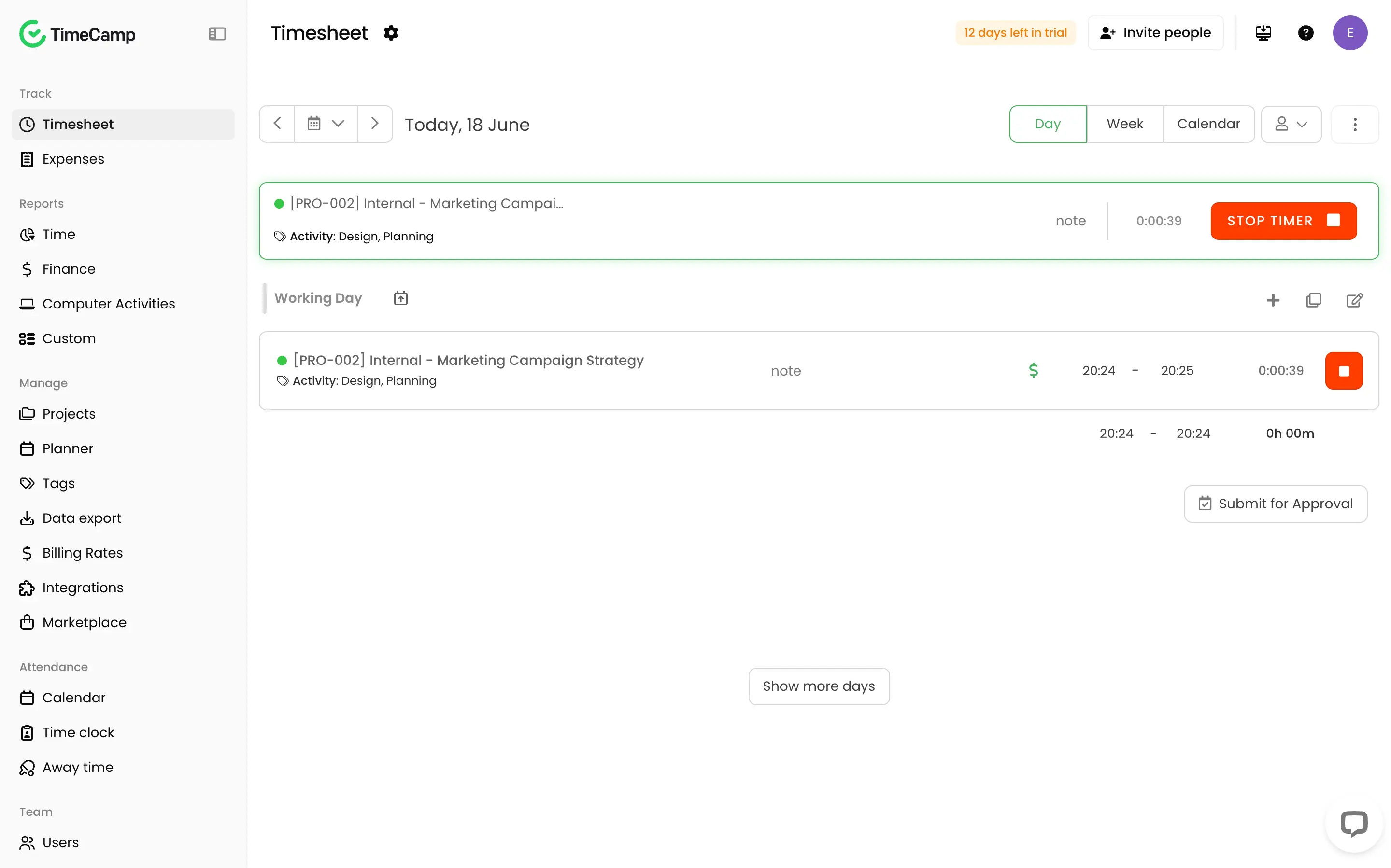Go to previous day arrow
Image resolution: width=1391 pixels, height=868 pixels.
click(277, 124)
